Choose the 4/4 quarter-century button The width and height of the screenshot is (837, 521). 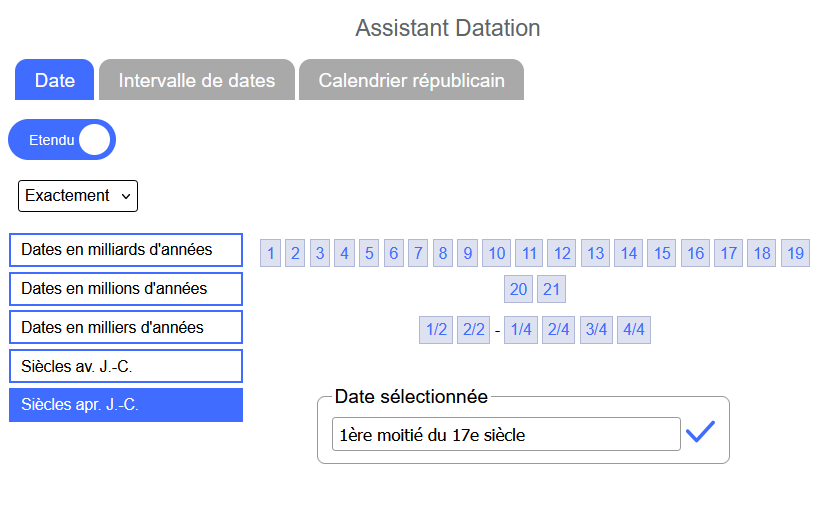coord(633,330)
